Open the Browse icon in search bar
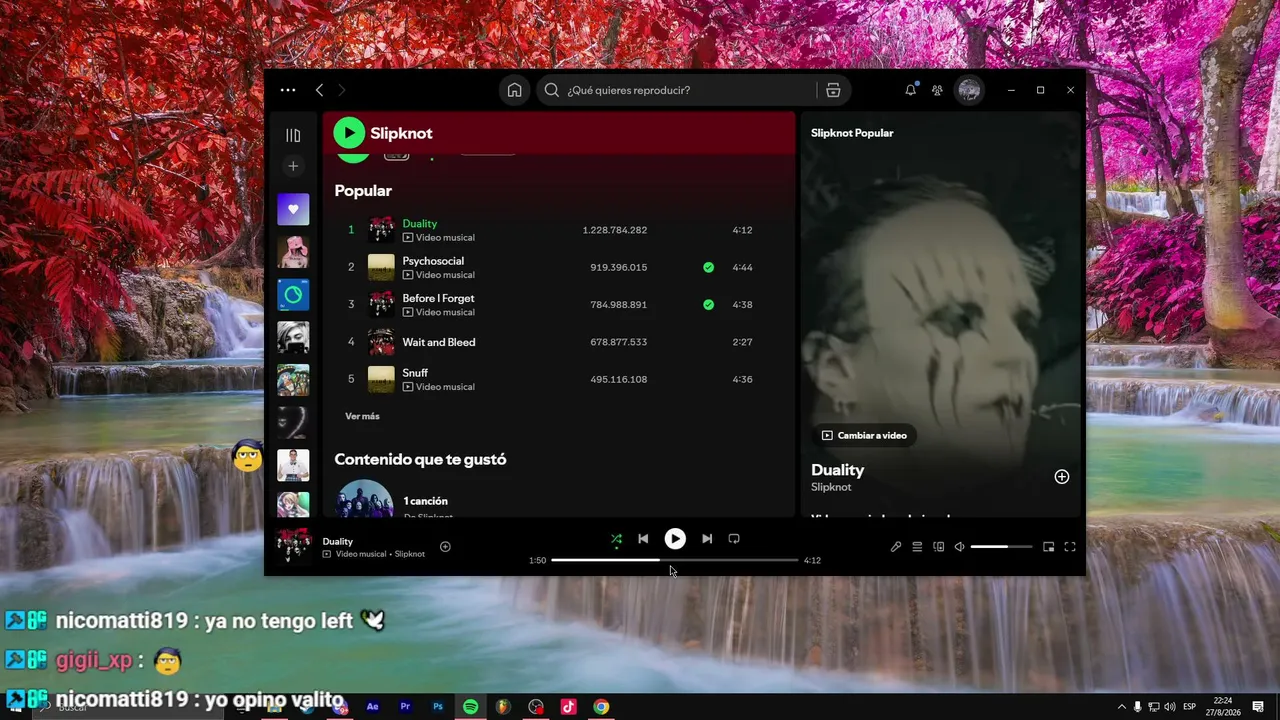 coord(833,90)
